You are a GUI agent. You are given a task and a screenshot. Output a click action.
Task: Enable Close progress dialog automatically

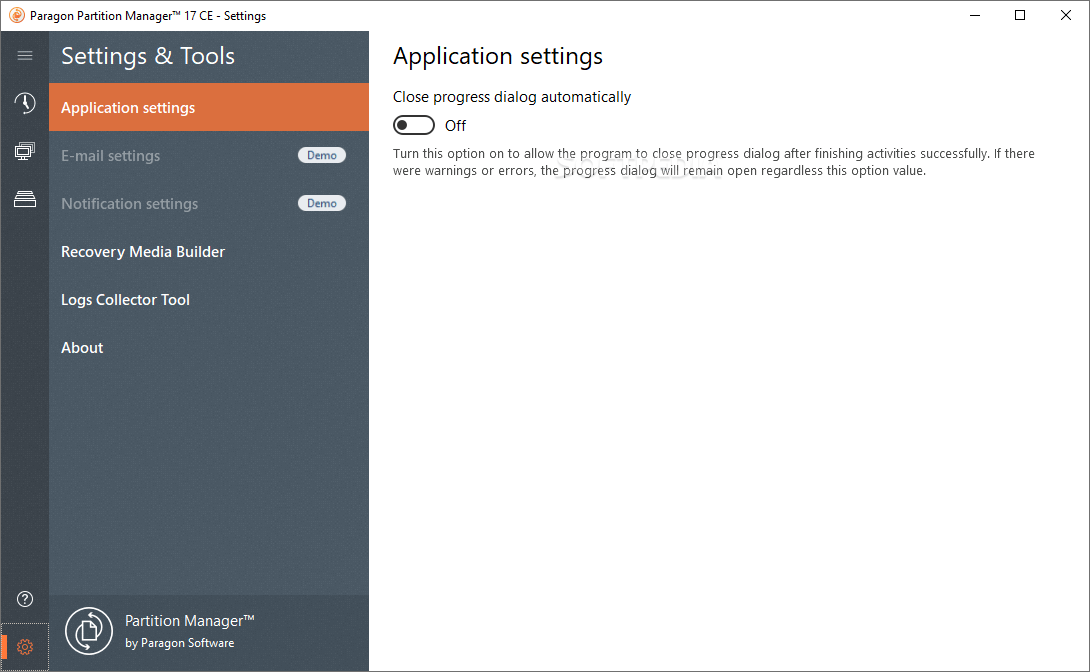coord(413,124)
